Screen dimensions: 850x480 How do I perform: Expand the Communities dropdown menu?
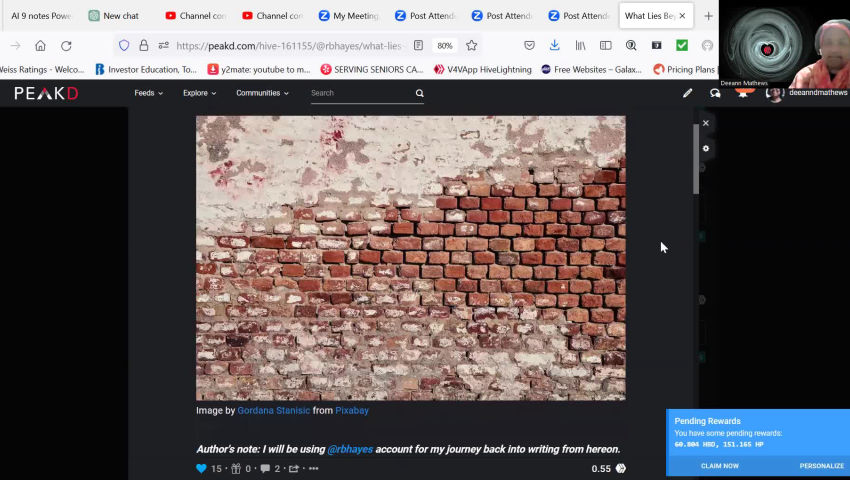coord(262,93)
